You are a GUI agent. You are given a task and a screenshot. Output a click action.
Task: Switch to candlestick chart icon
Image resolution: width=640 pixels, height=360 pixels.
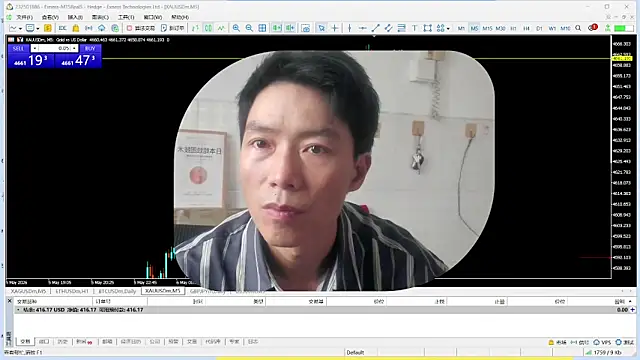coord(208,28)
